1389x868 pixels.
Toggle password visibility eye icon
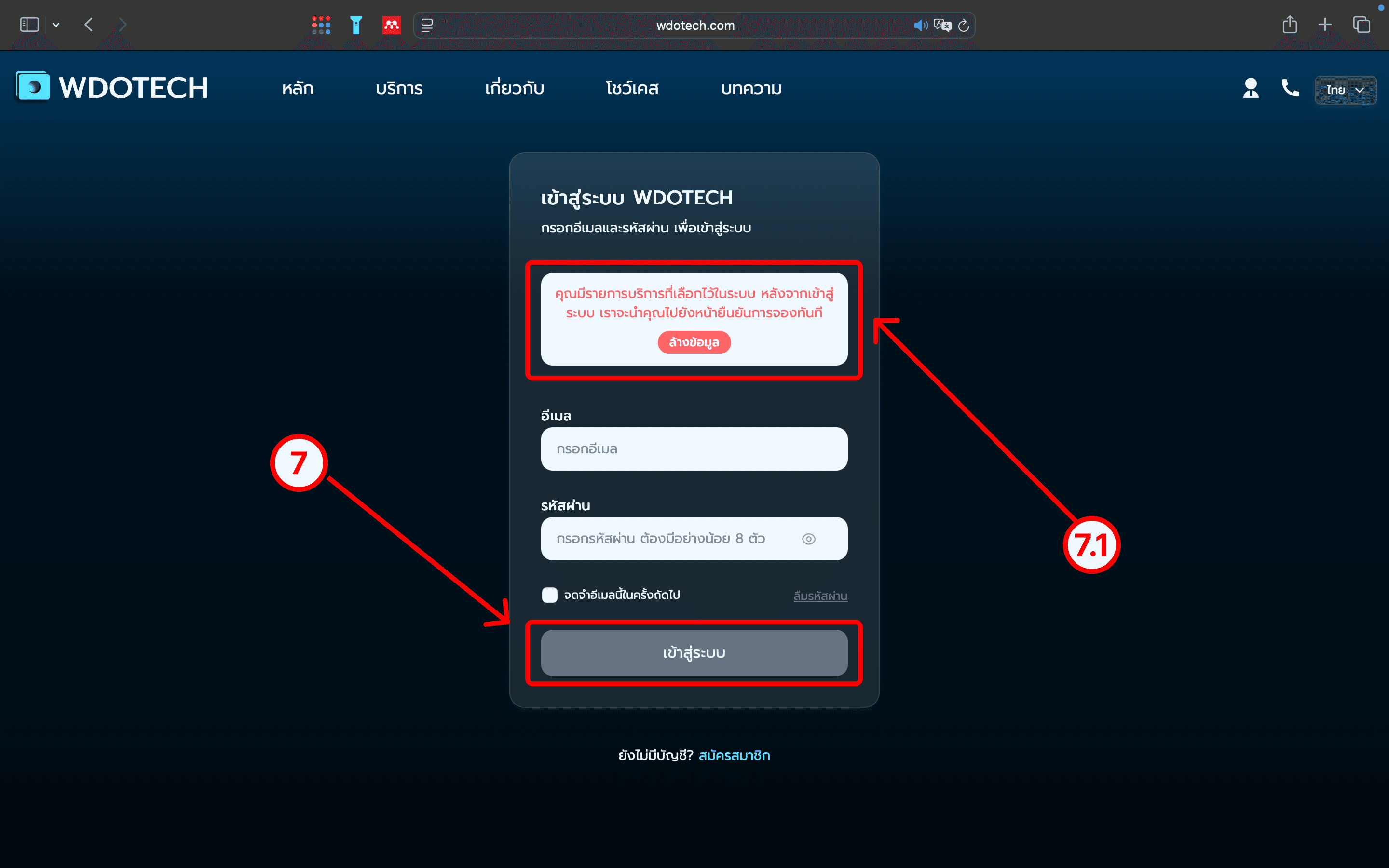[x=808, y=539]
